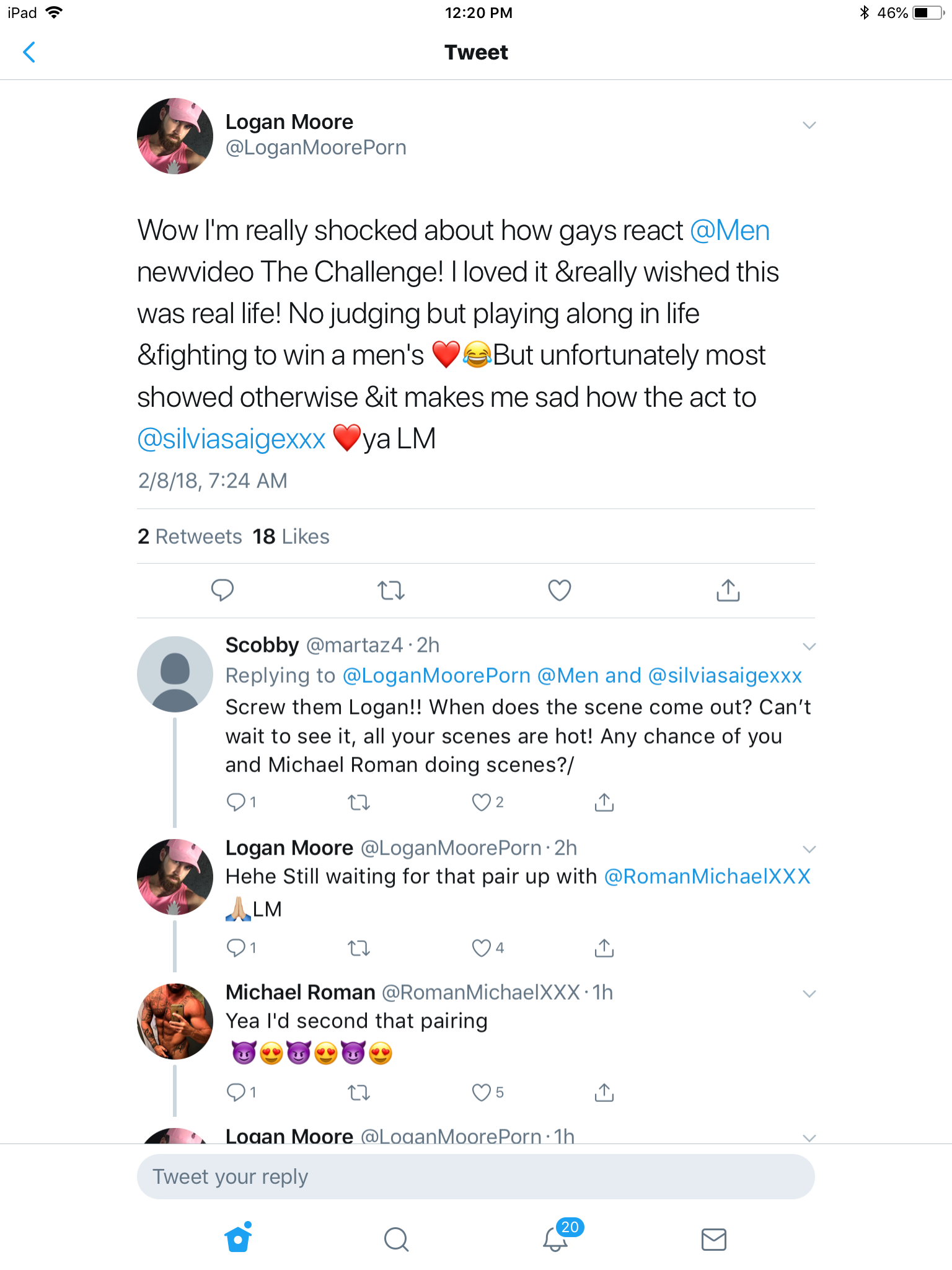This screenshot has height=1270, width=952.
Task: Open the Messages envelope tab
Action: pyautogui.click(x=713, y=1240)
